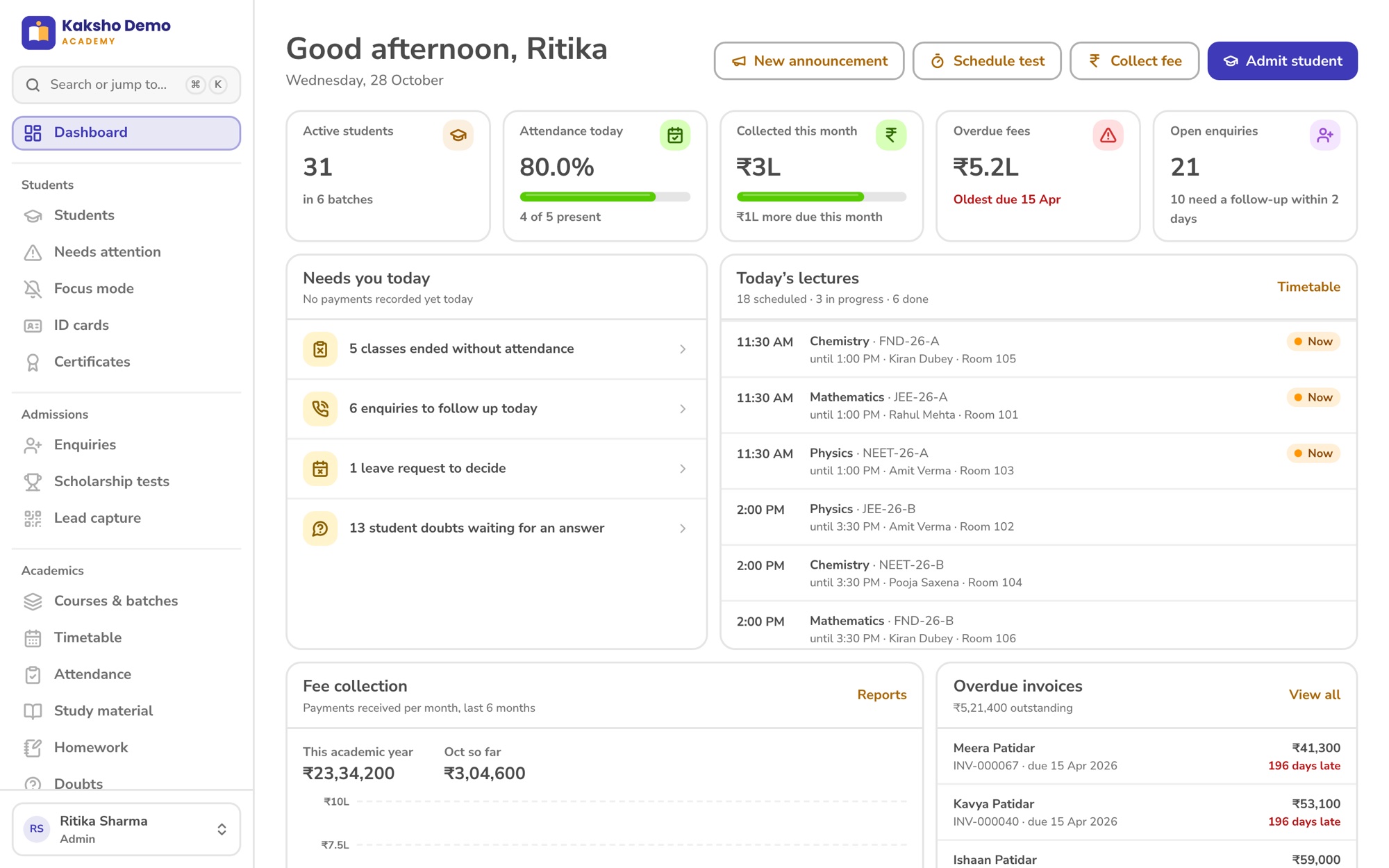Open ID cards page

126,325
